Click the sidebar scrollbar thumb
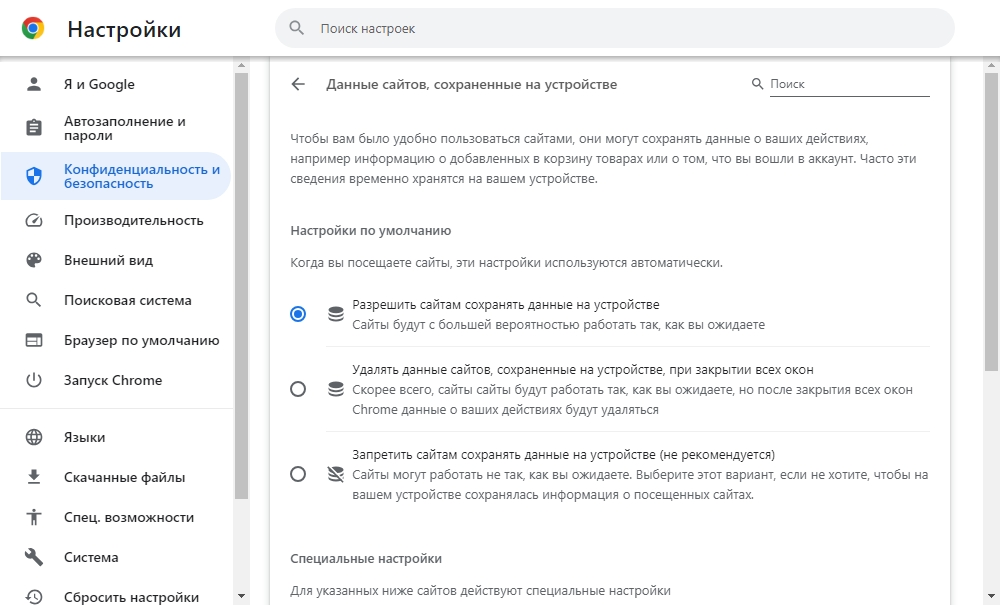 (241, 286)
